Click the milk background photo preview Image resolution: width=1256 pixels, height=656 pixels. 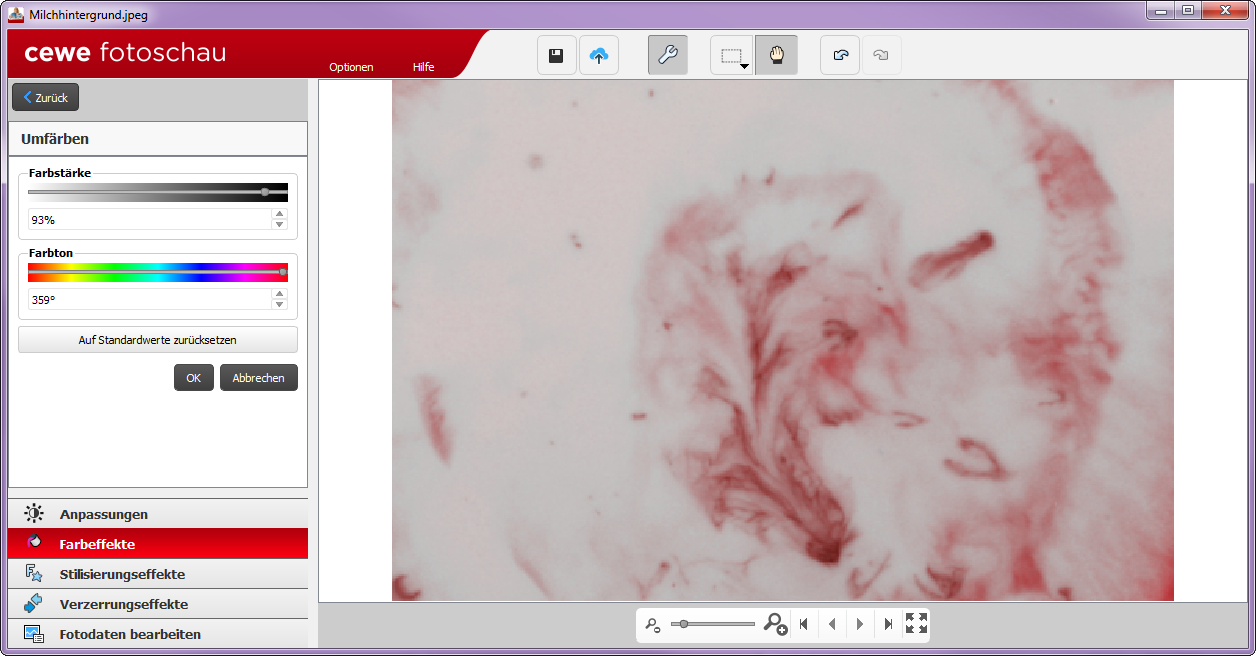(782, 340)
